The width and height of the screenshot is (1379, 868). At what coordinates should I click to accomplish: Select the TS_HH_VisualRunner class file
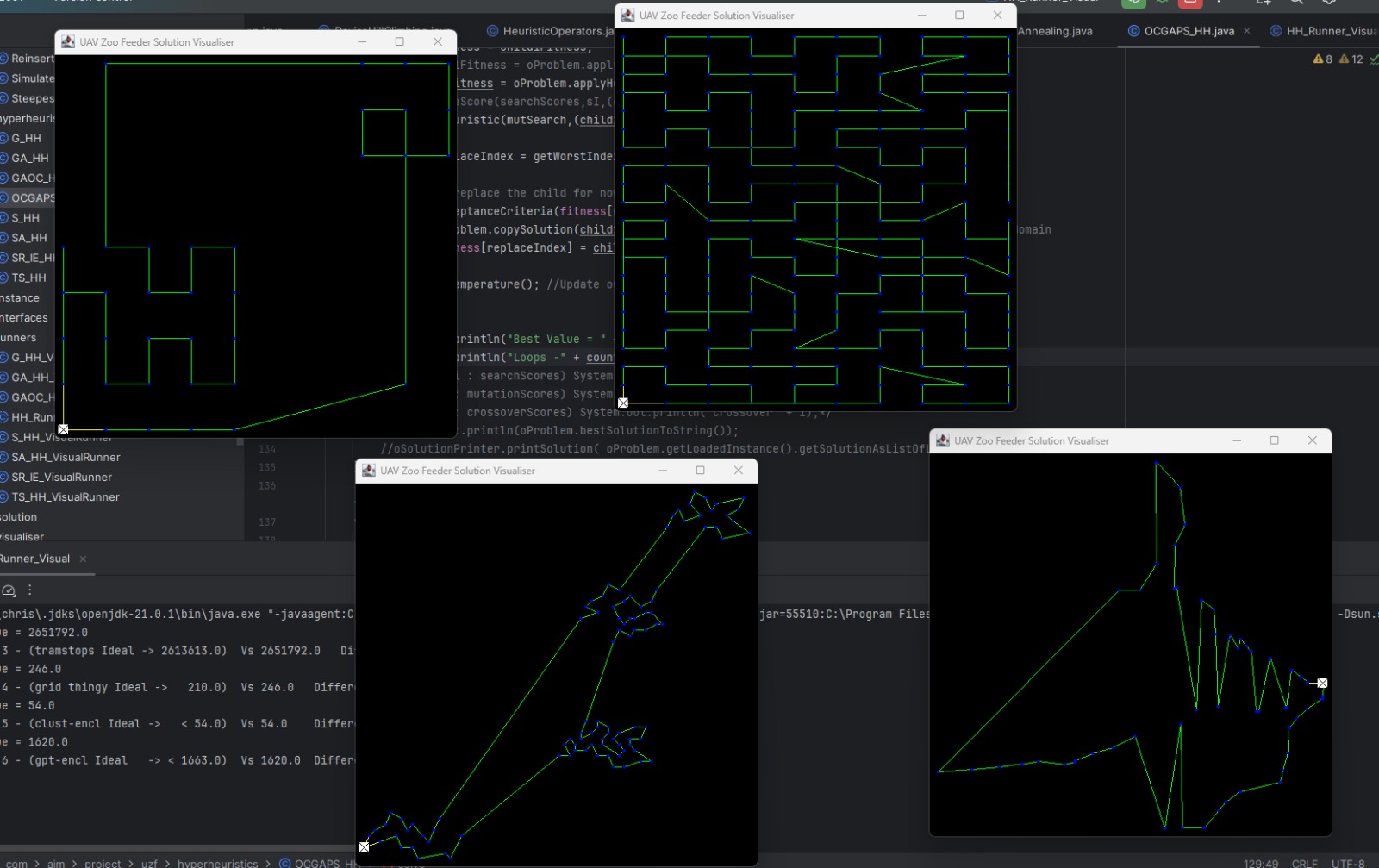[66, 496]
